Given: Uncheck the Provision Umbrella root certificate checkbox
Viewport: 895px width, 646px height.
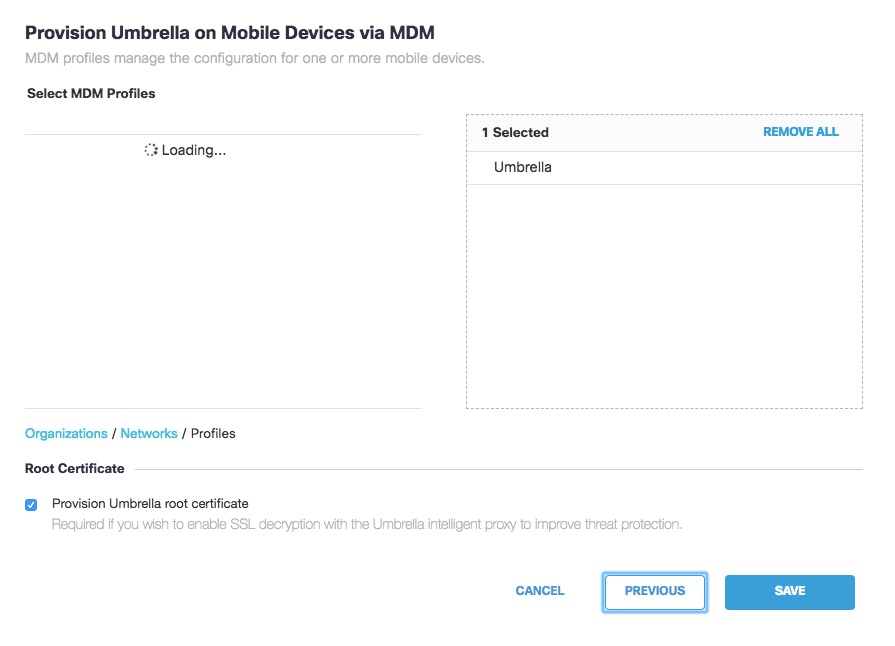Looking at the screenshot, I should click(31, 504).
